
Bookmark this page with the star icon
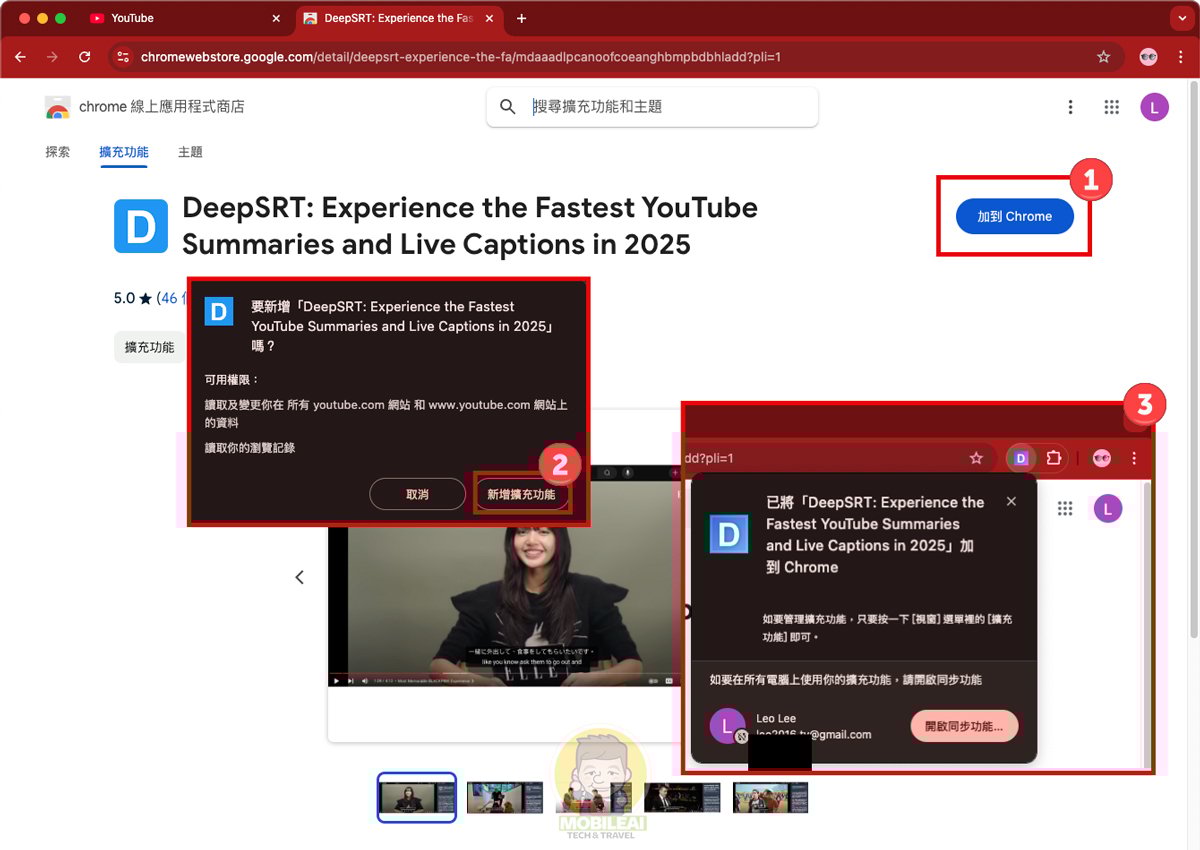(1103, 57)
